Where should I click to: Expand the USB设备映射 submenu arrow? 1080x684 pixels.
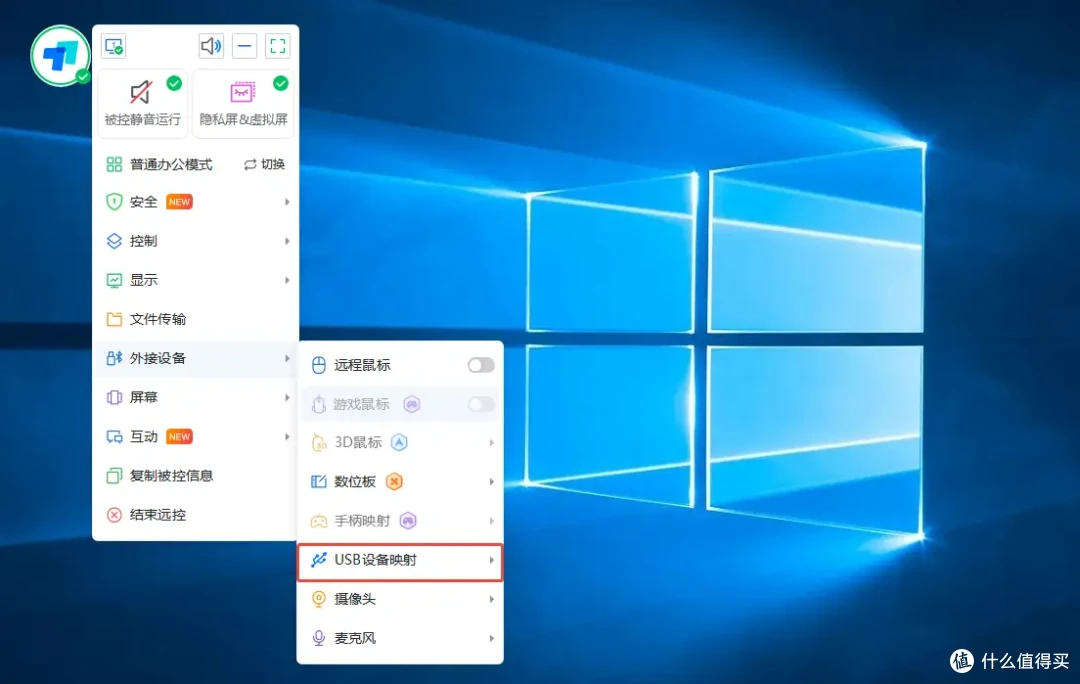coord(492,560)
